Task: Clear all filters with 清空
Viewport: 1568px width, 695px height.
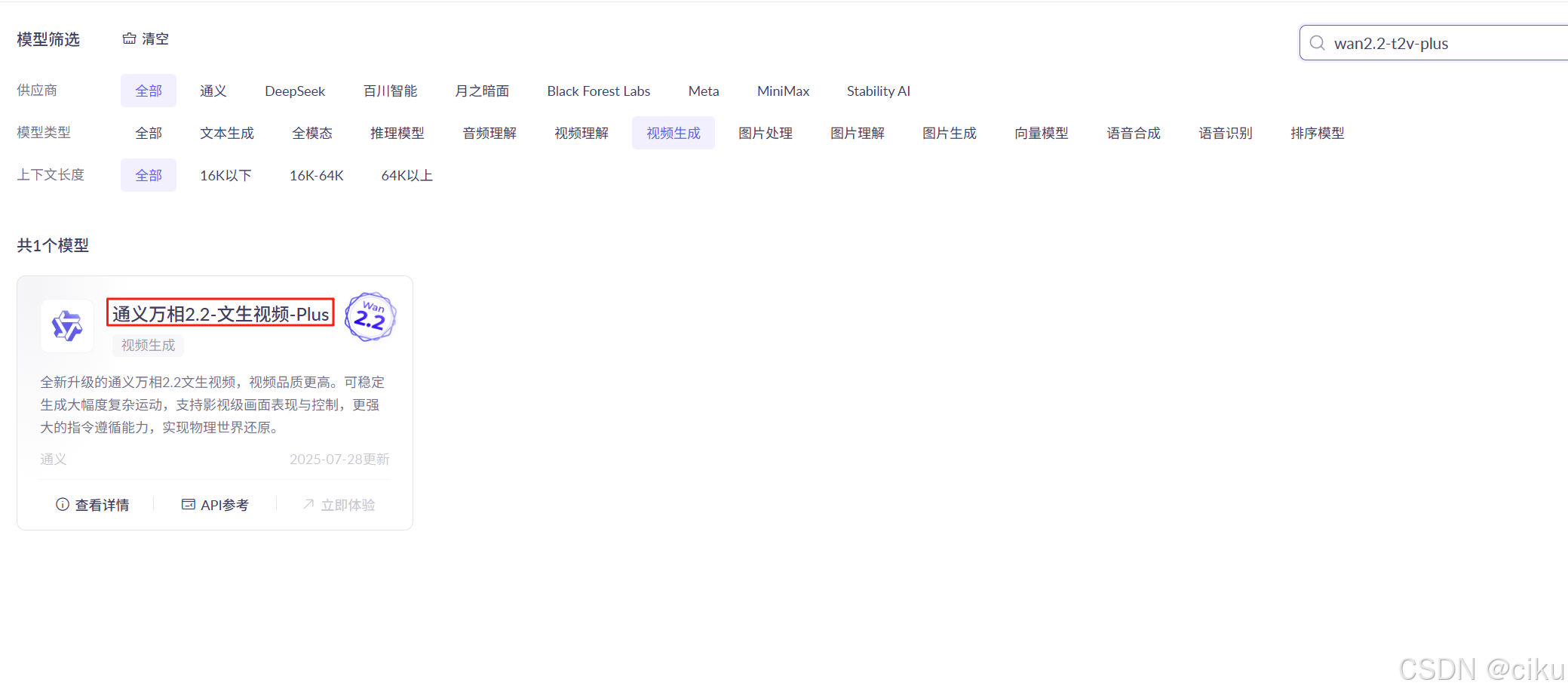Action: click(x=146, y=38)
